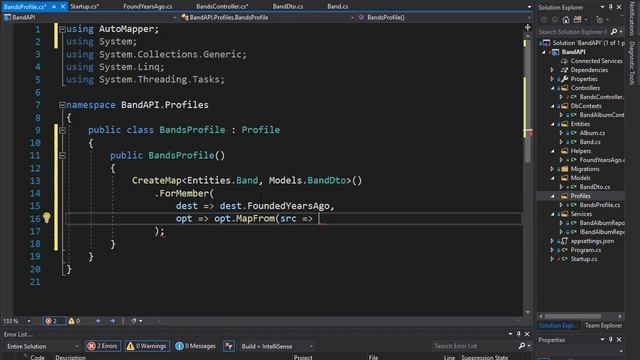Click the Connected Services icon
The width and height of the screenshot is (640, 360).
564,61
